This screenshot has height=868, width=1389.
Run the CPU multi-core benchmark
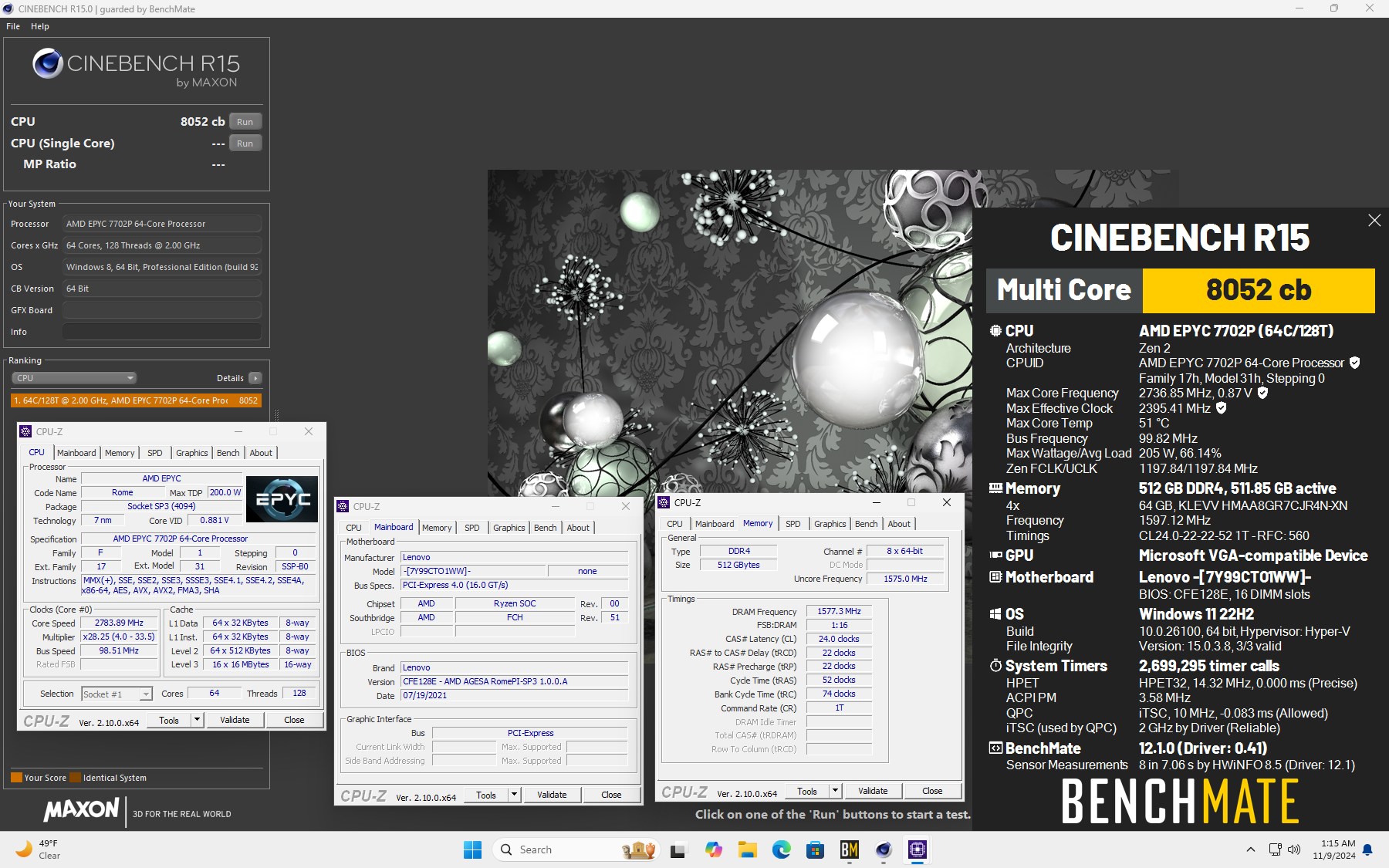[x=245, y=121]
